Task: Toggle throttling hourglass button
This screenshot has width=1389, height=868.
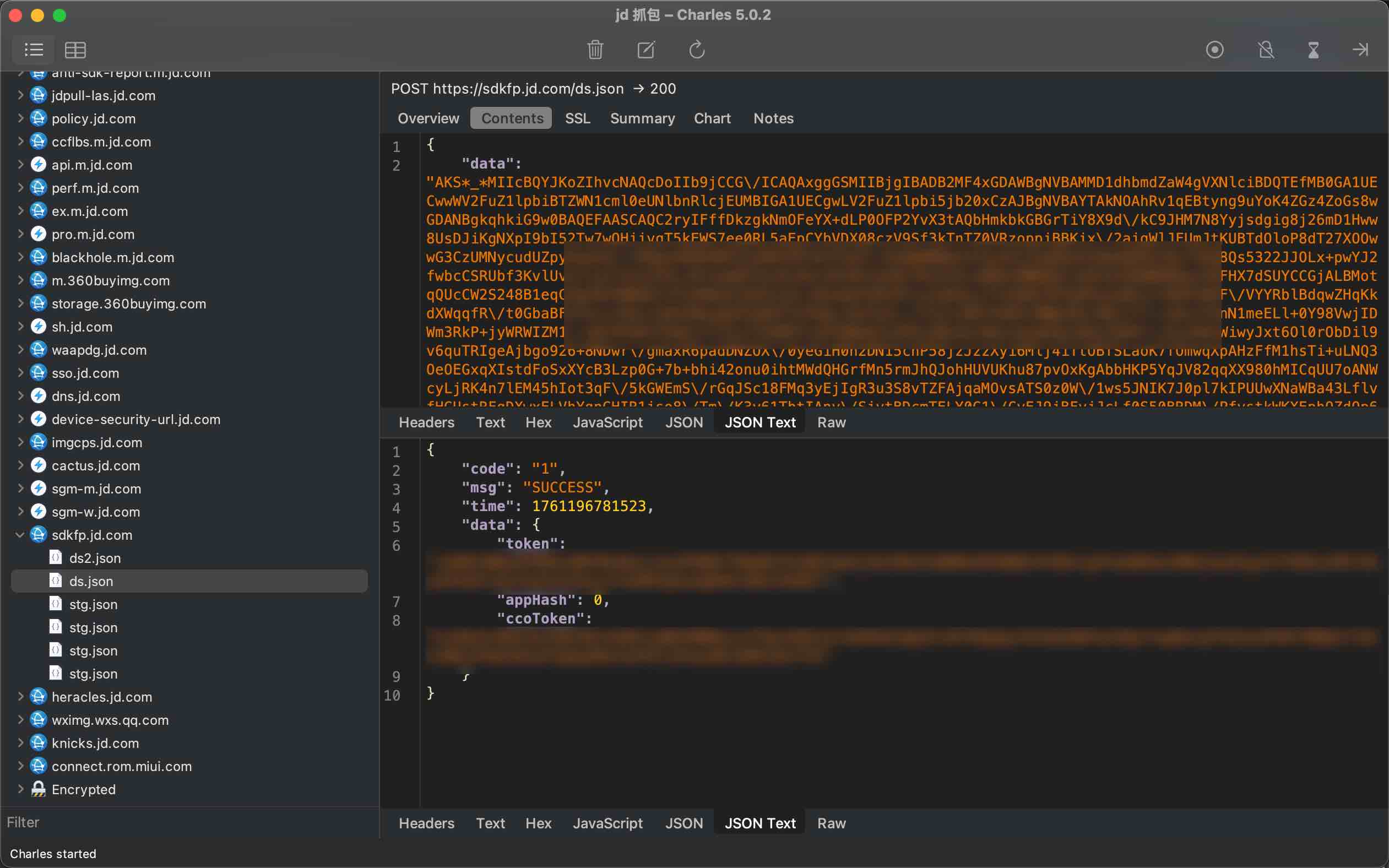Action: click(x=1313, y=50)
